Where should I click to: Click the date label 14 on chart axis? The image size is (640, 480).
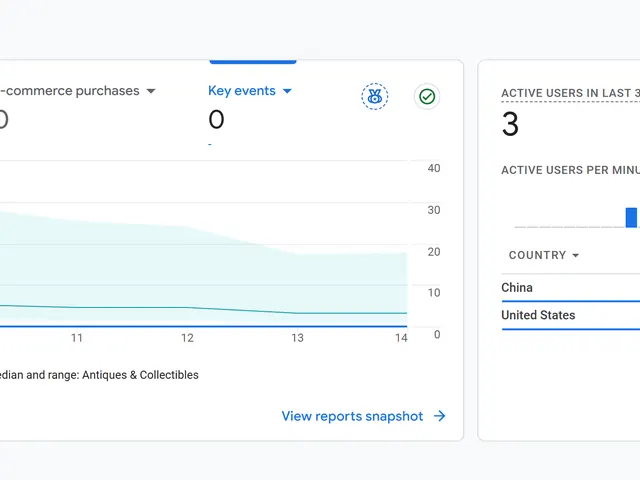pos(401,338)
